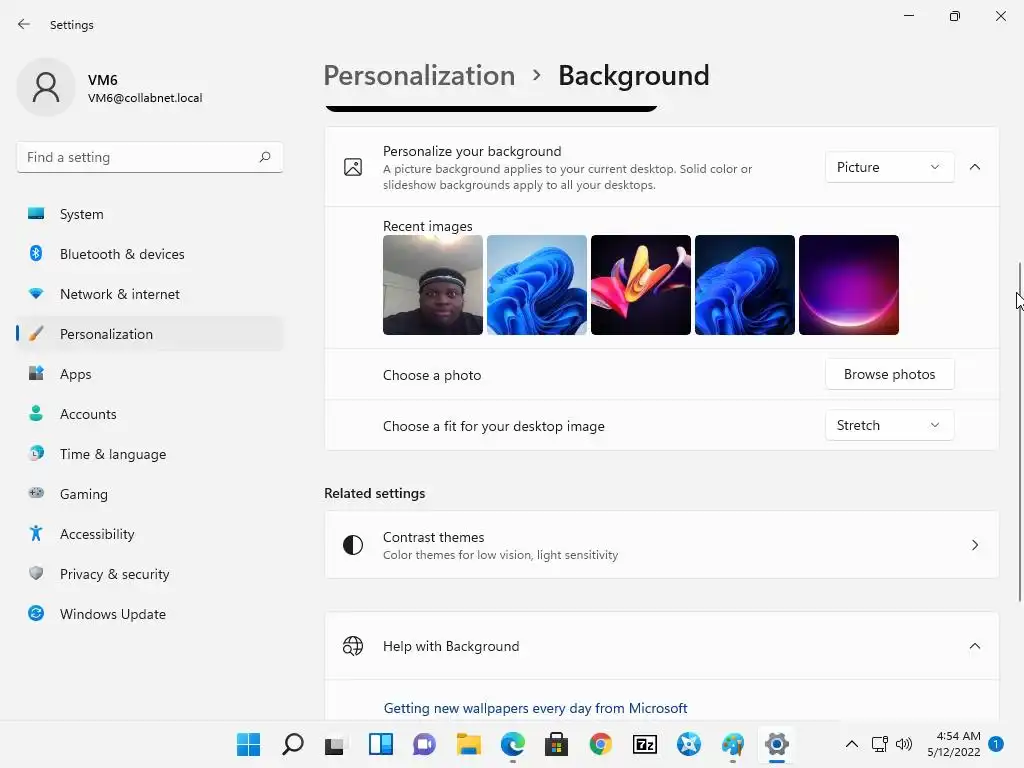Click the Settings page vertical scrollbar
1024x768 pixels.
[x=1020, y=431]
